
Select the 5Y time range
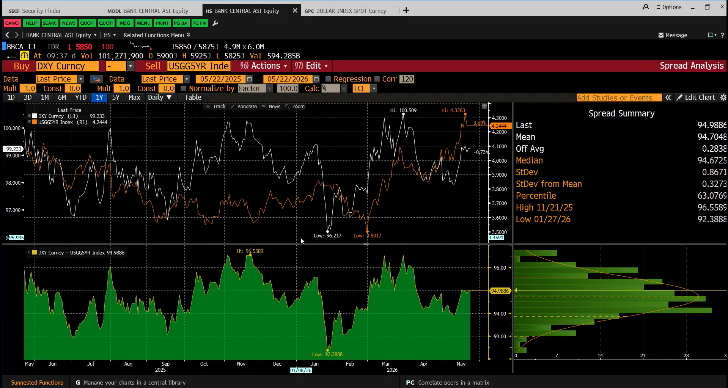[116, 97]
